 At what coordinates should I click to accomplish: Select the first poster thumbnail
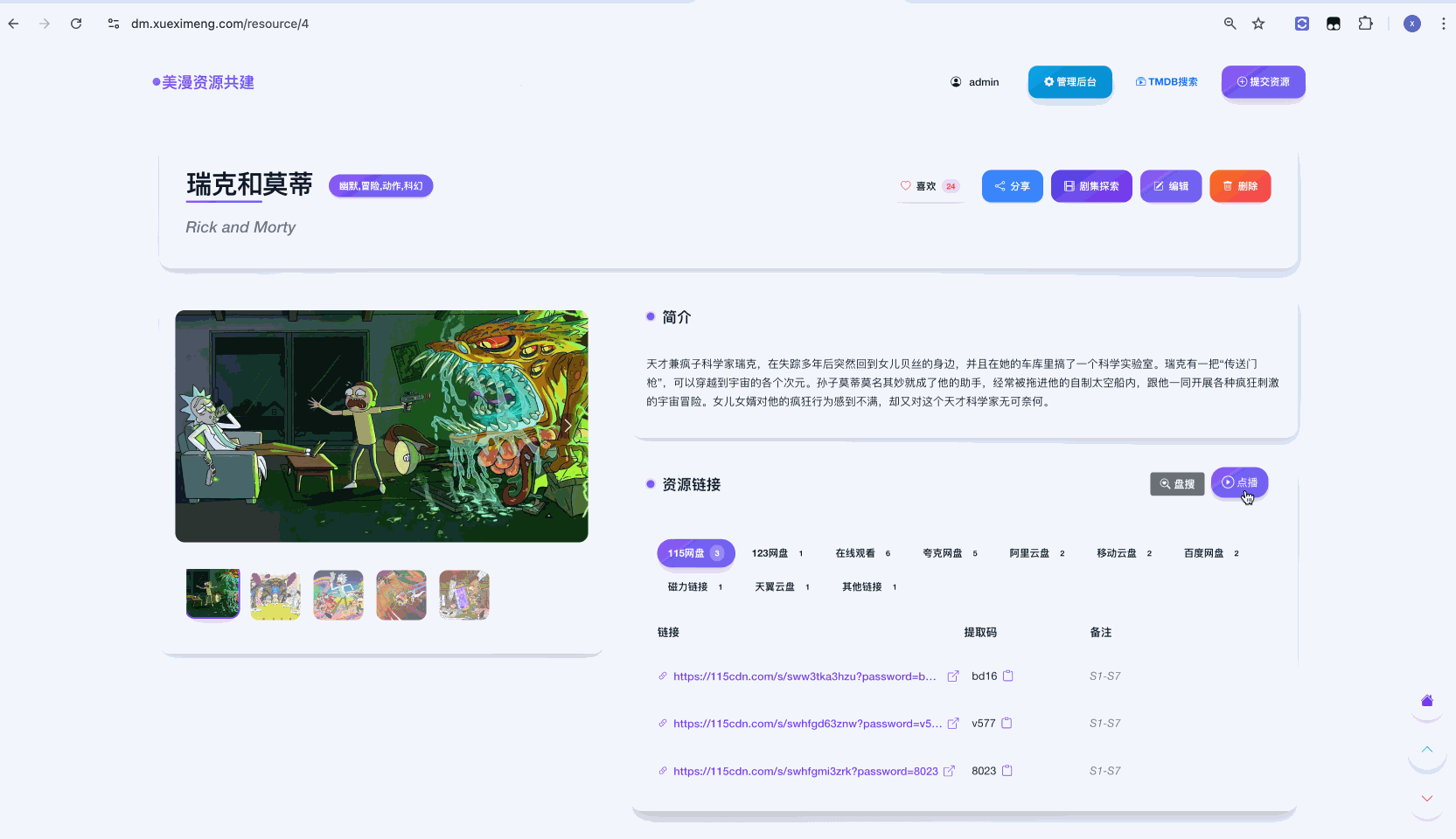[x=212, y=594]
